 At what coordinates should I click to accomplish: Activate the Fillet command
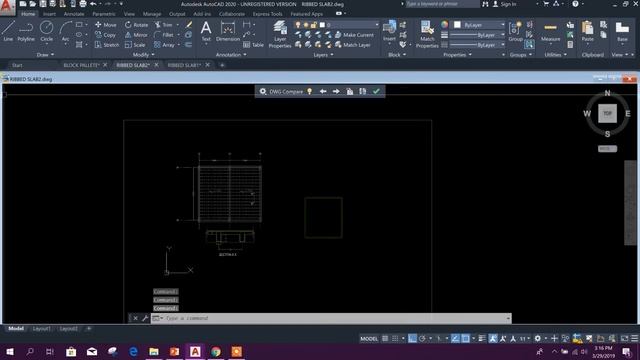[164, 35]
